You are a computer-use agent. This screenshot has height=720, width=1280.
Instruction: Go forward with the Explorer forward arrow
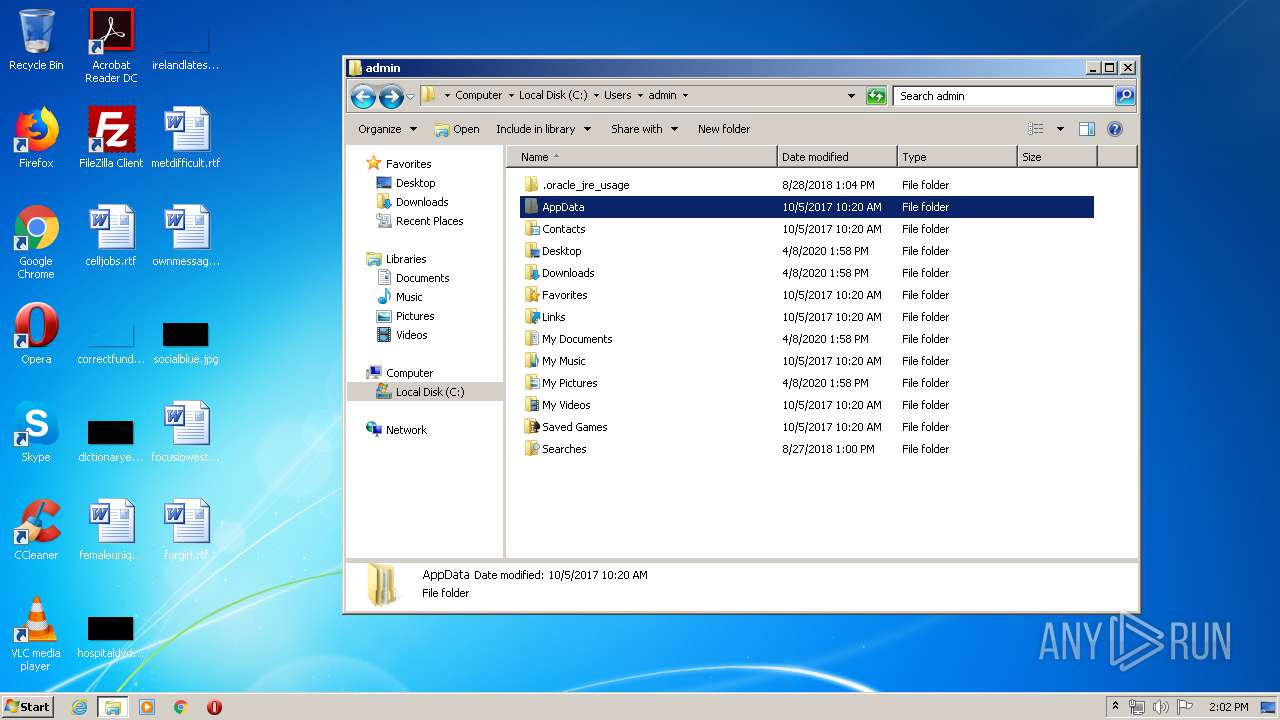click(391, 96)
